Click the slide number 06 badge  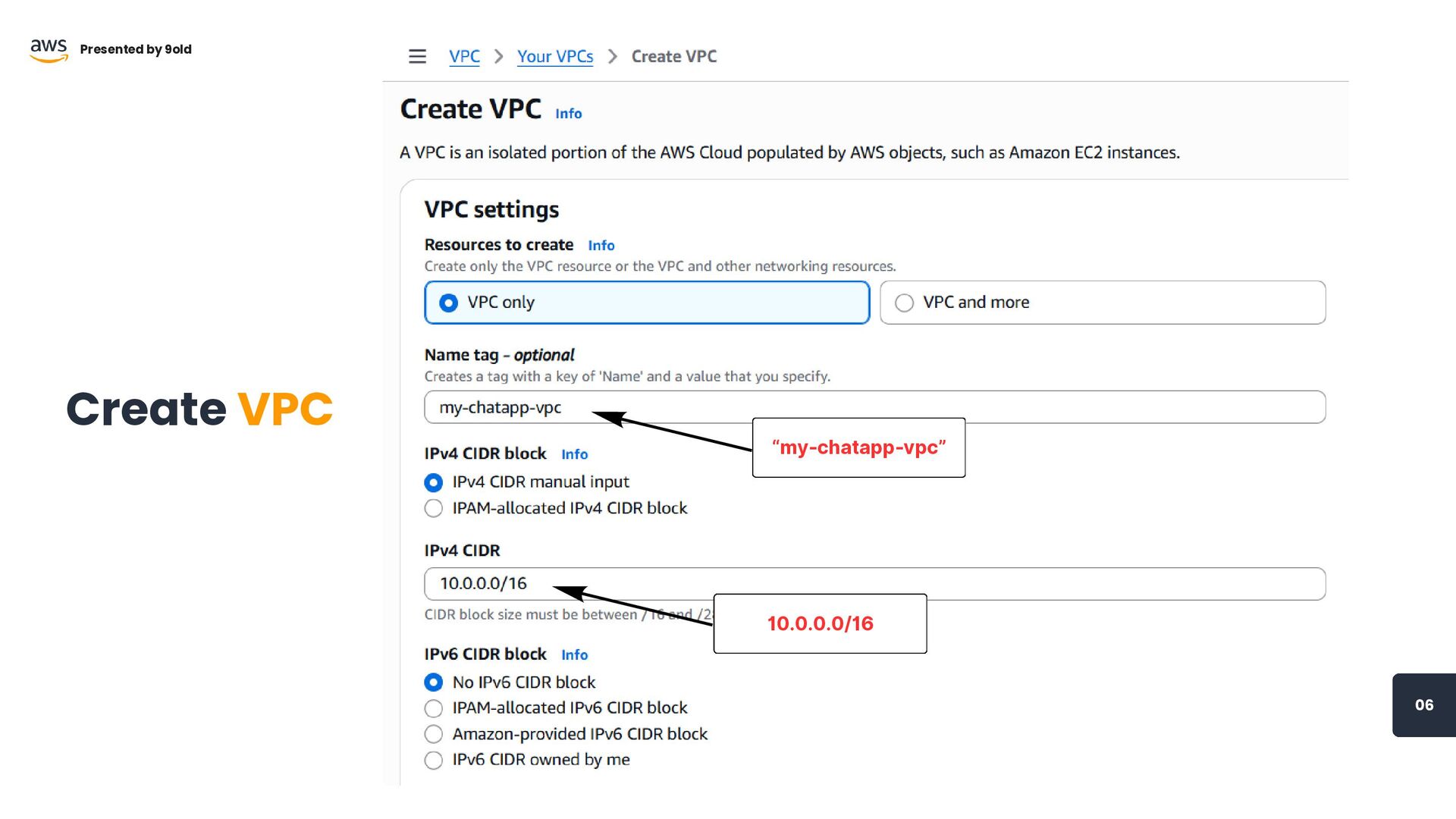pyautogui.click(x=1423, y=705)
